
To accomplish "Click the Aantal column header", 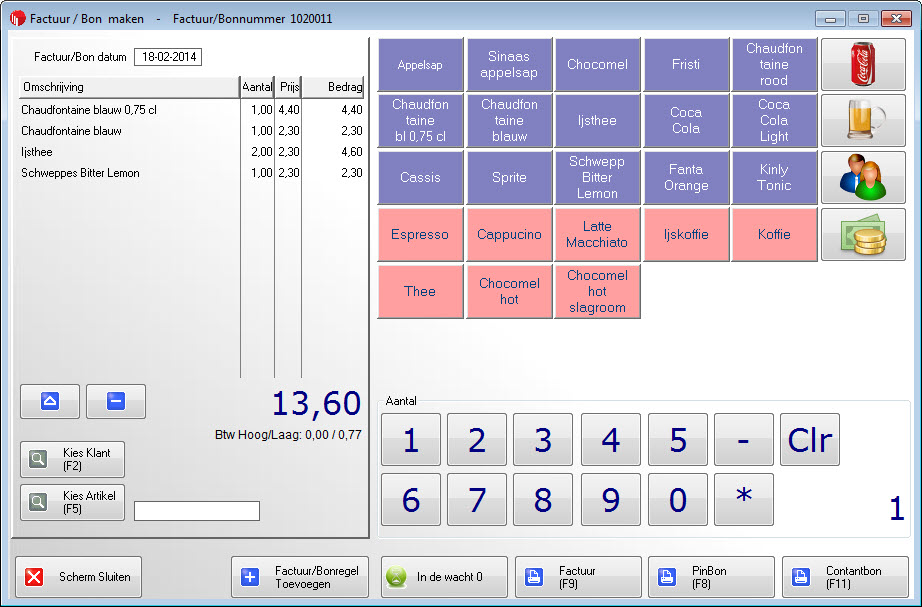I will [257, 87].
